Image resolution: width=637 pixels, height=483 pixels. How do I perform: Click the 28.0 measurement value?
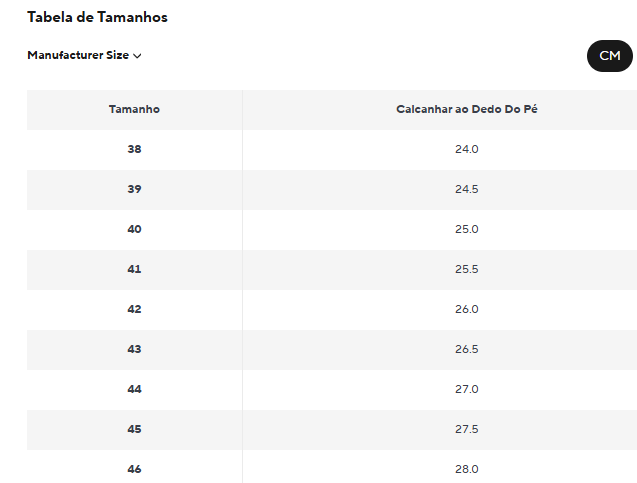[466, 469]
